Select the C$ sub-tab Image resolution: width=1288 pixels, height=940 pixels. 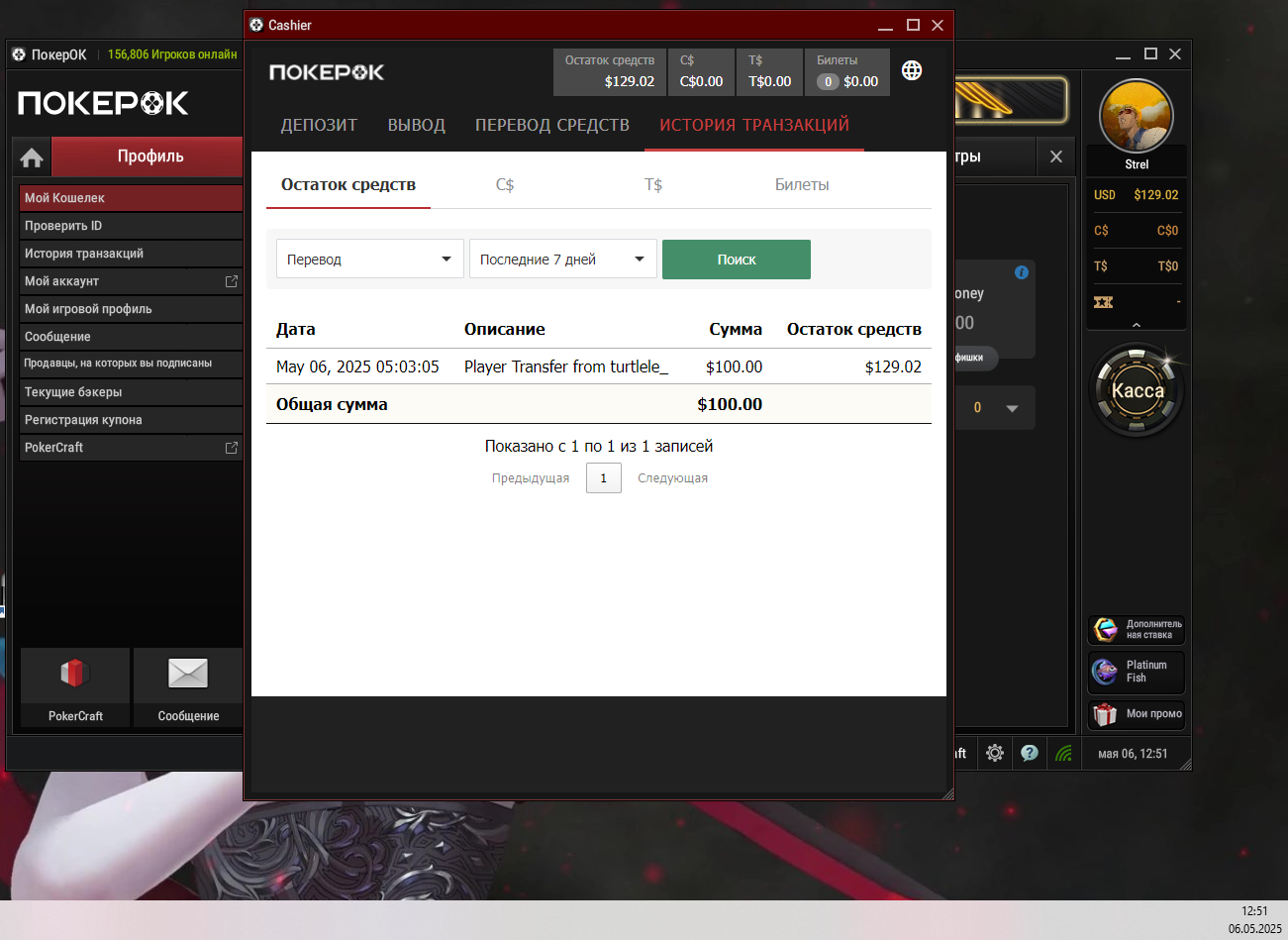coord(505,184)
